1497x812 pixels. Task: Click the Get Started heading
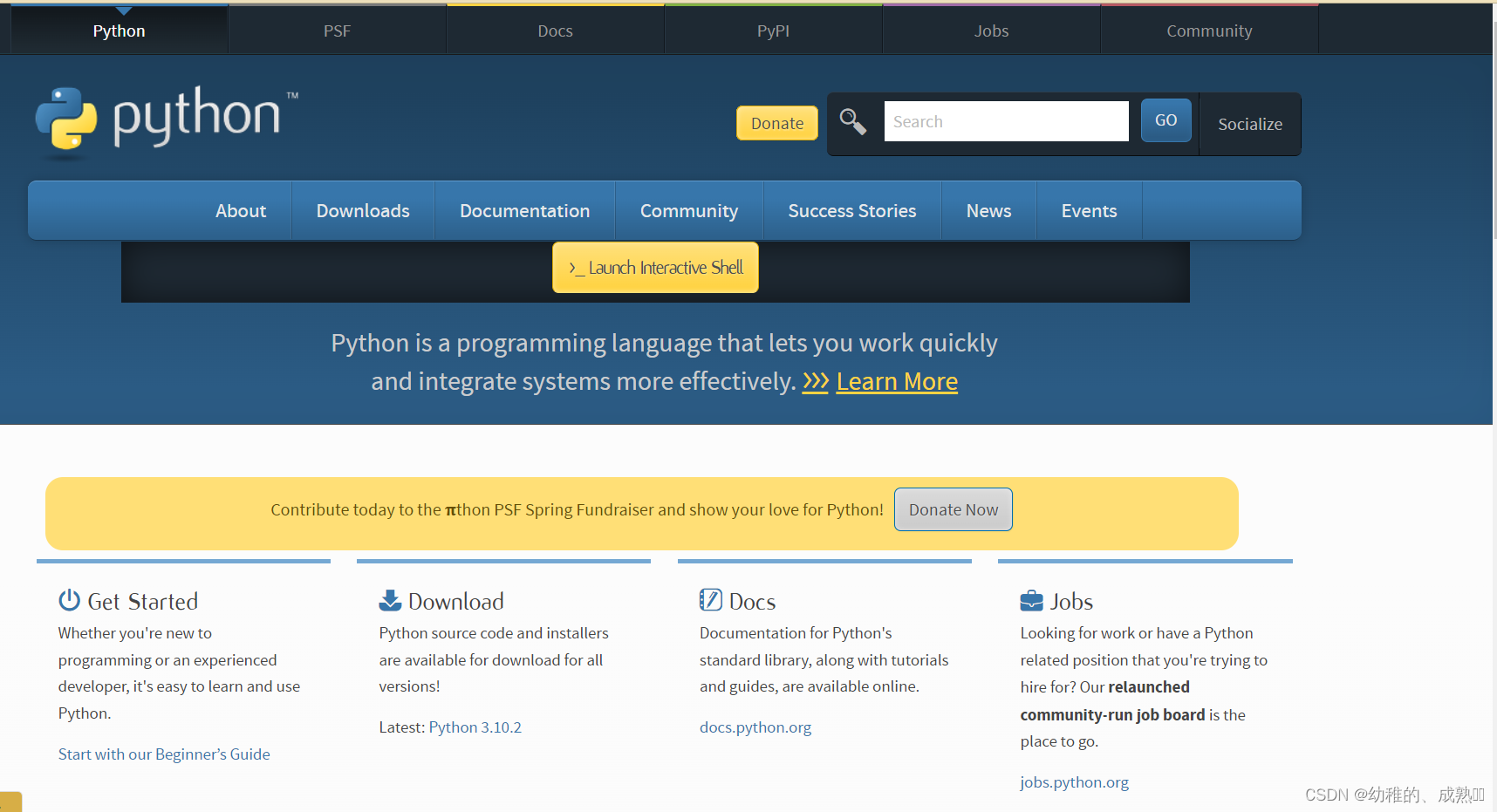coord(143,601)
